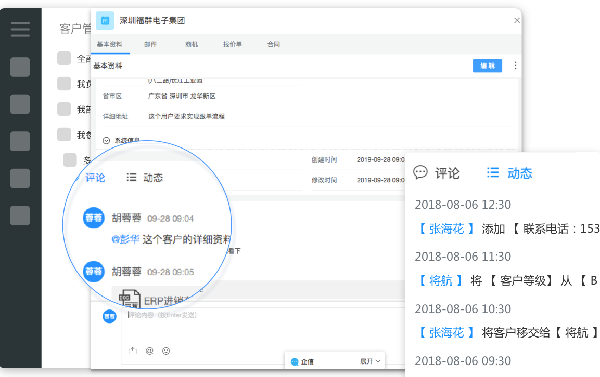Click 【将航】 link under 2018-08-06 11:30
This screenshot has height=377, width=600.
(x=440, y=281)
